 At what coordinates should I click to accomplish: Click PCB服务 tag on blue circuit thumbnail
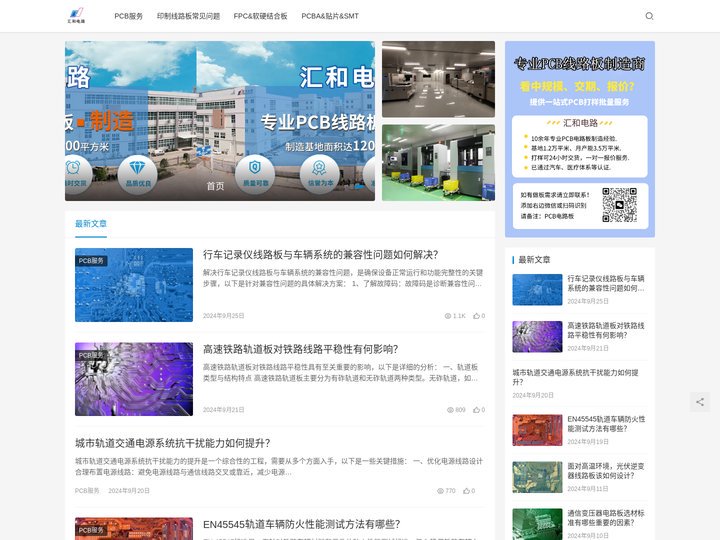coord(91,261)
